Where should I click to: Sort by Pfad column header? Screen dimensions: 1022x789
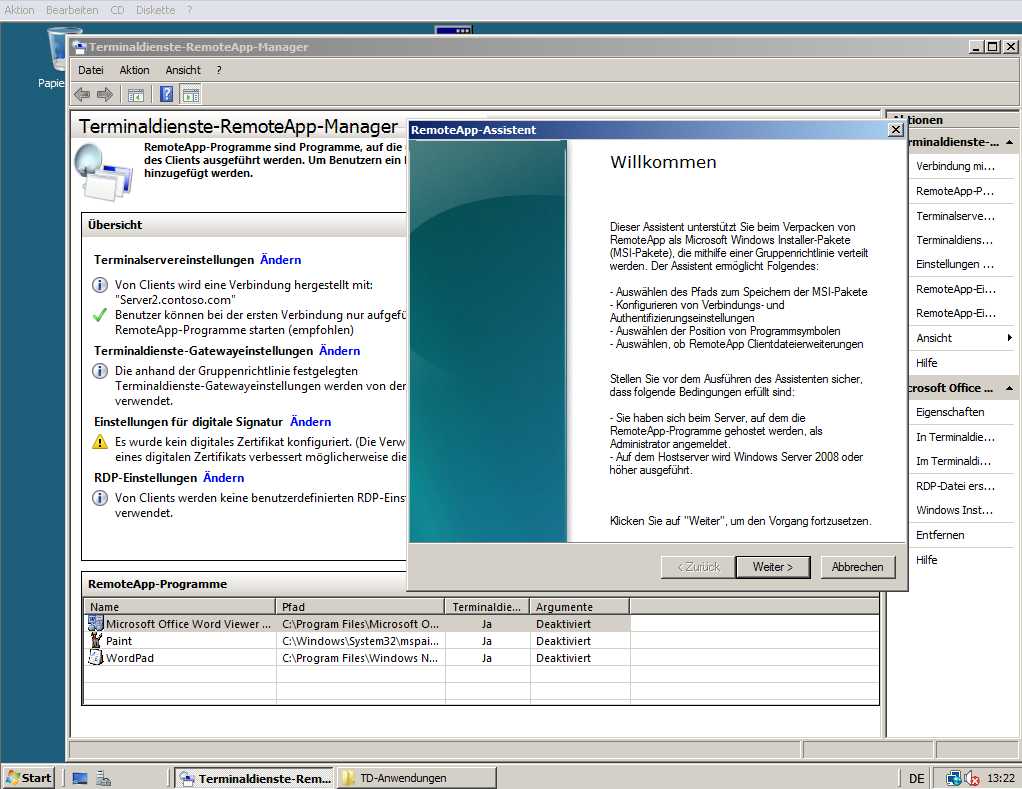coord(360,607)
